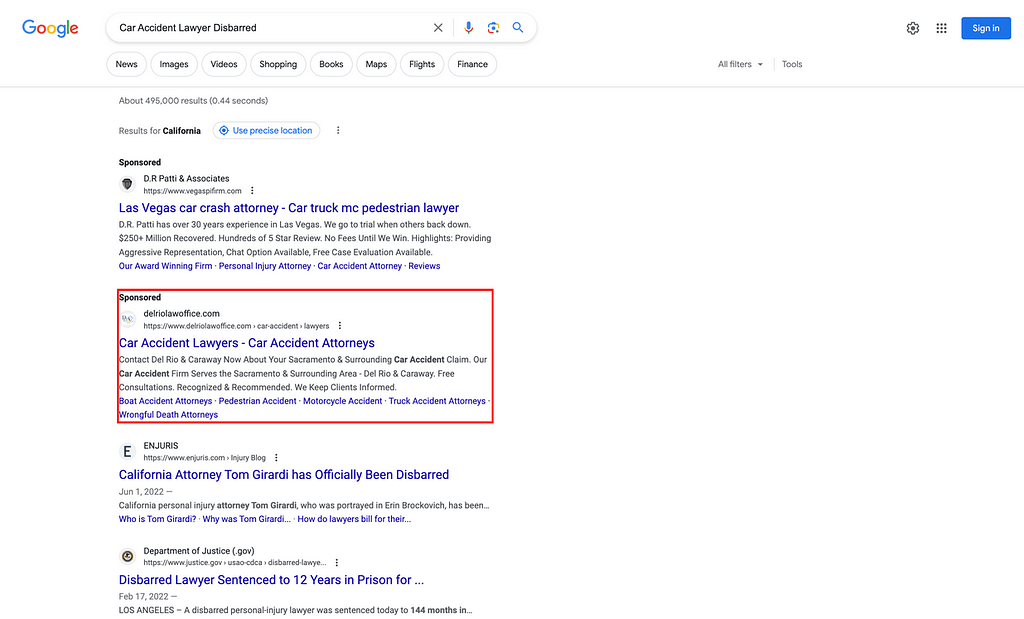Select the Shopping filter tab
Viewport: 1024px width, 619px height.
click(278, 64)
